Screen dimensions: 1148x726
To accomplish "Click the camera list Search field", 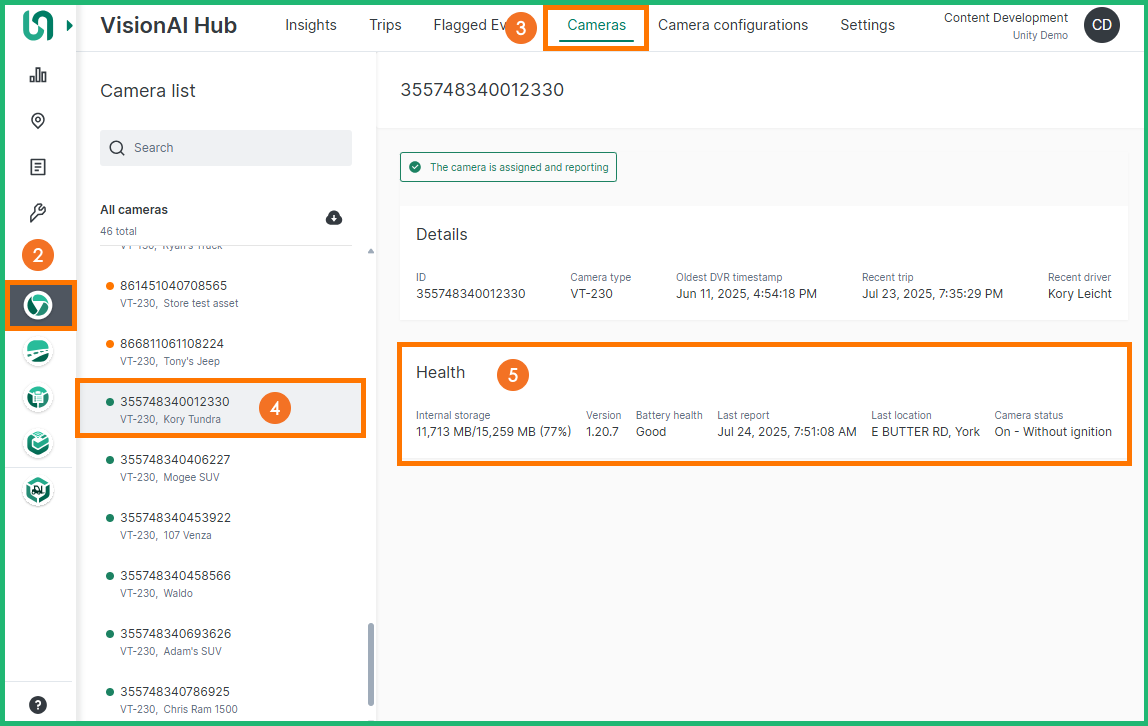I will (226, 148).
